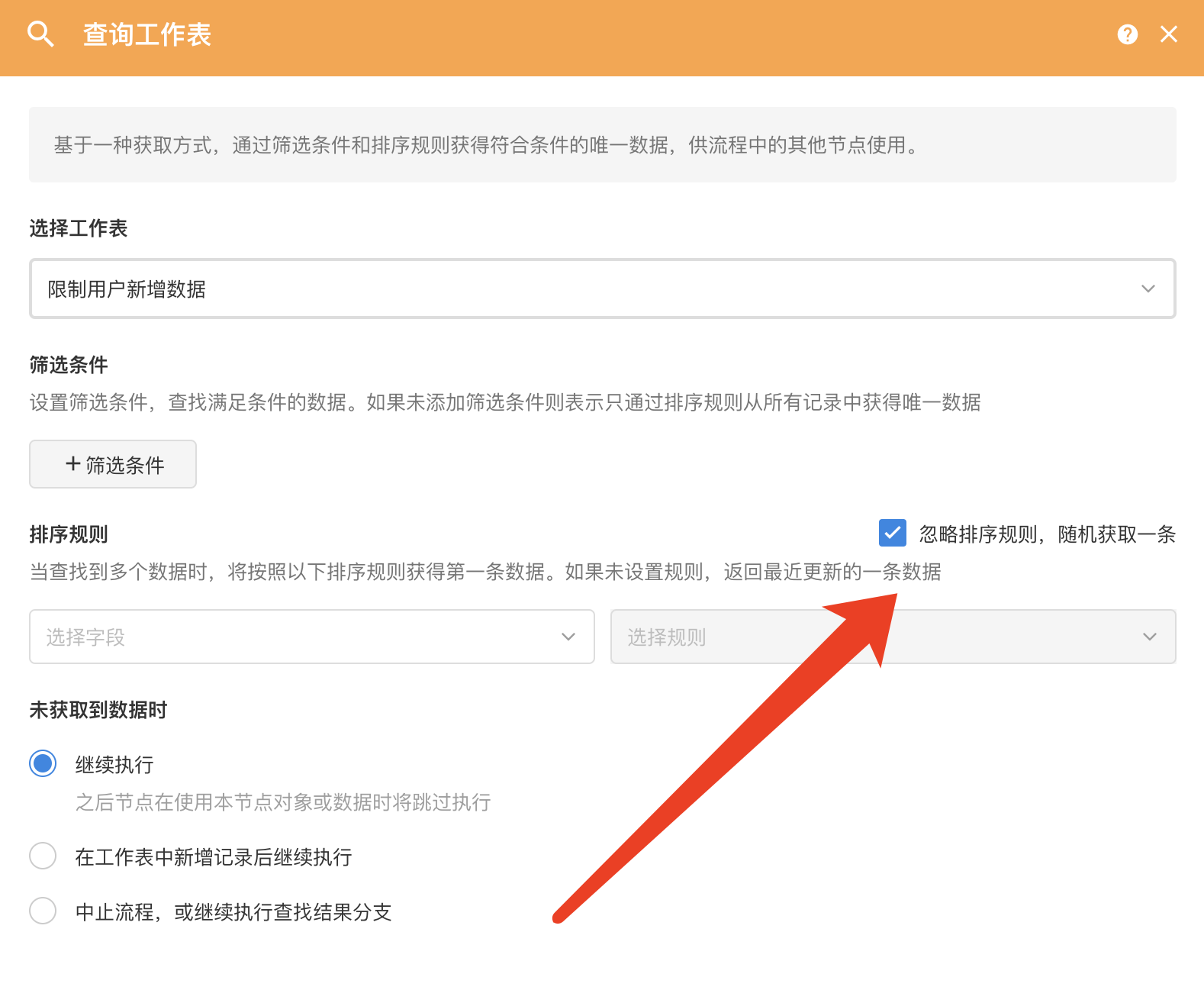Click the chevron arrow in 选择字段 box
Screen dimensions: 1204x1003
[568, 637]
